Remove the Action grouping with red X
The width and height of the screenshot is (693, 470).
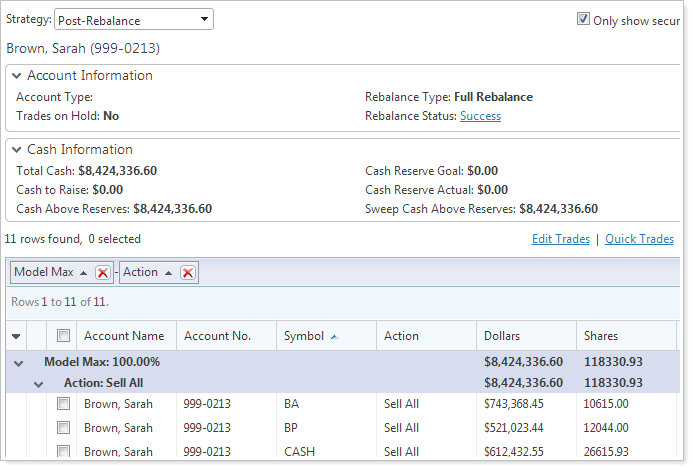pyautogui.click(x=187, y=273)
